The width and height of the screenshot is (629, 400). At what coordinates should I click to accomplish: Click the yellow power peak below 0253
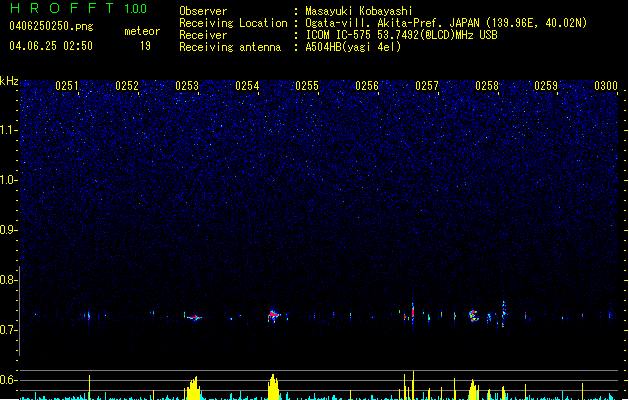[x=194, y=388]
